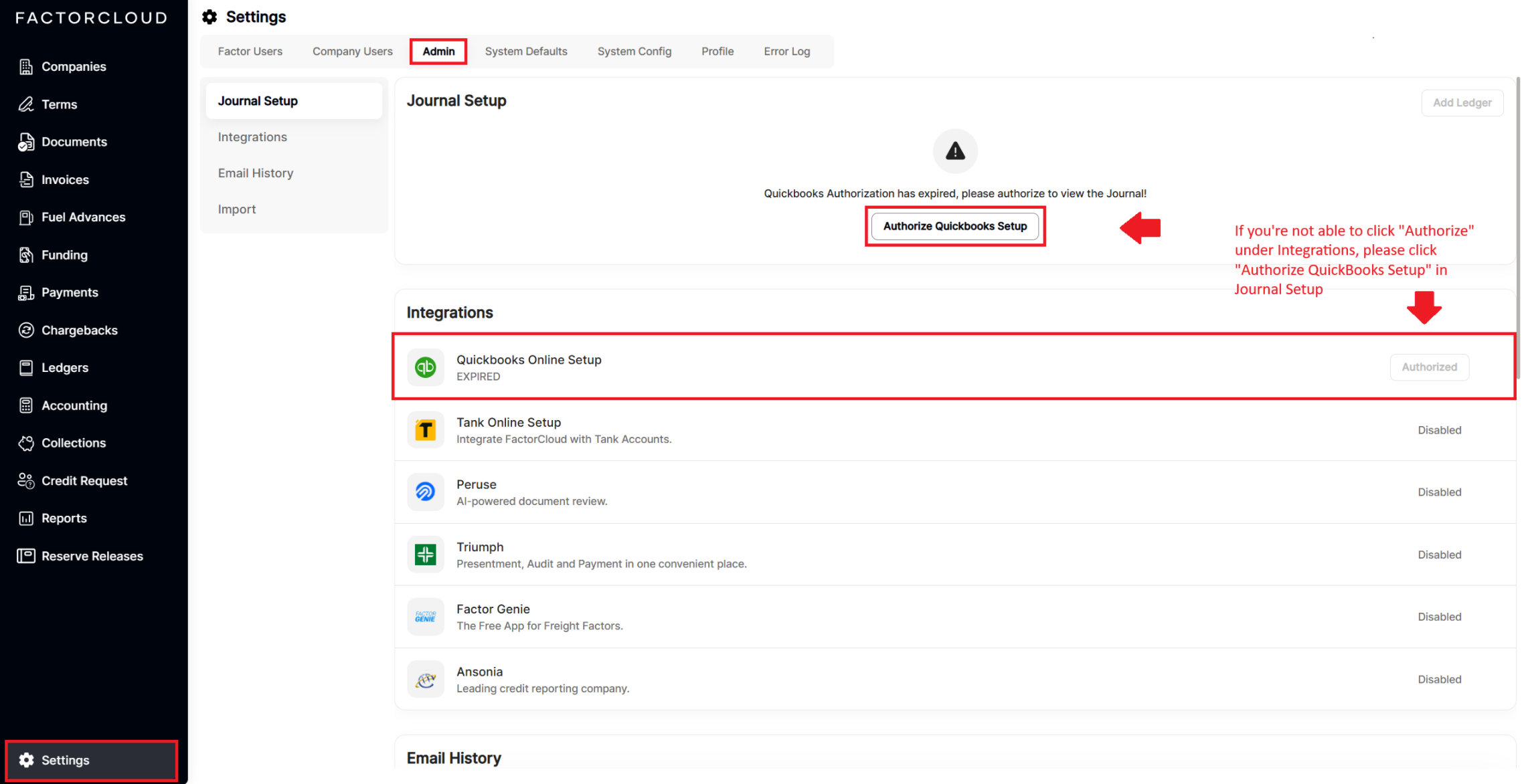Click Disabled status for Ansonia

(1440, 680)
